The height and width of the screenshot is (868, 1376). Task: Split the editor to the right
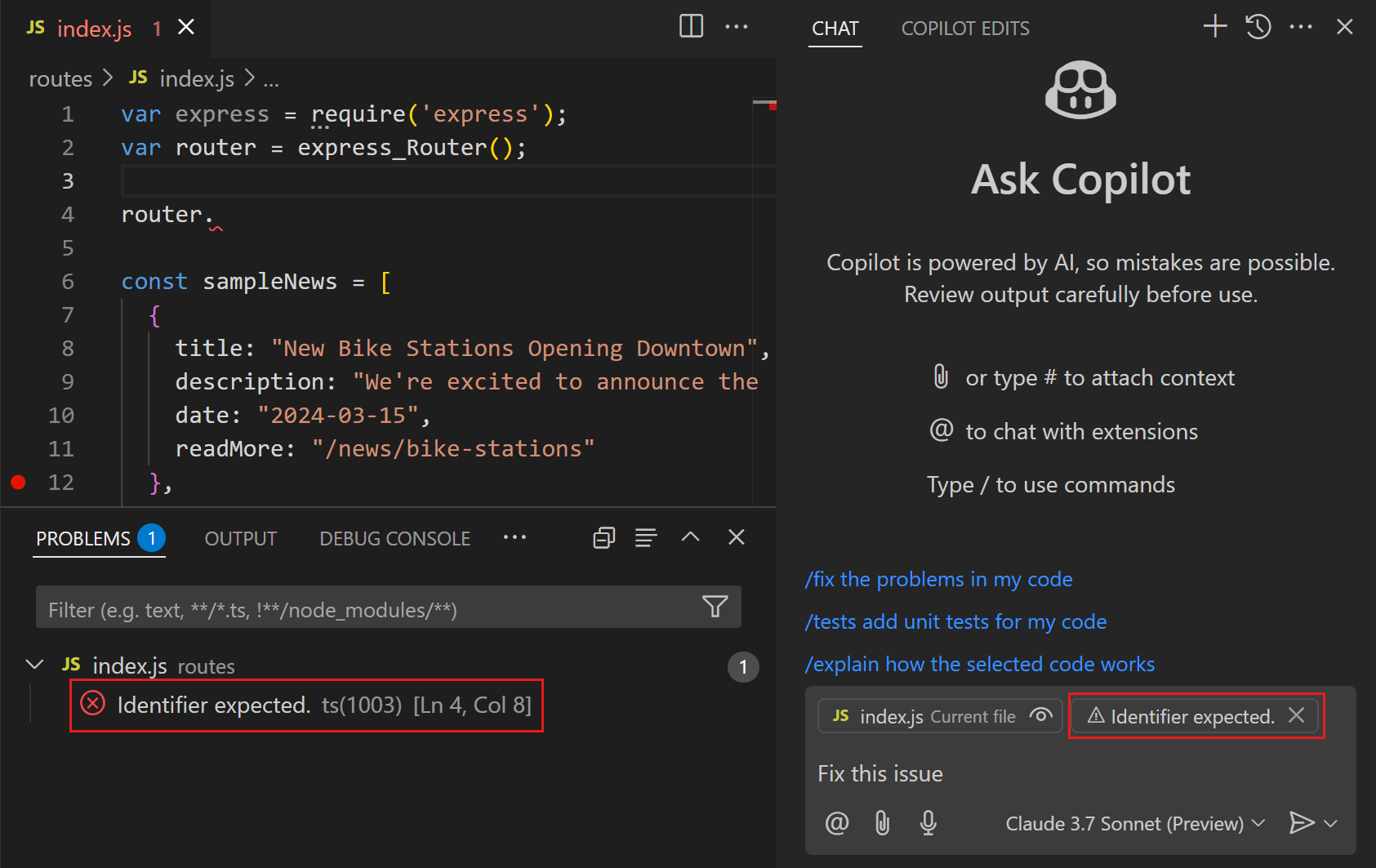[691, 26]
